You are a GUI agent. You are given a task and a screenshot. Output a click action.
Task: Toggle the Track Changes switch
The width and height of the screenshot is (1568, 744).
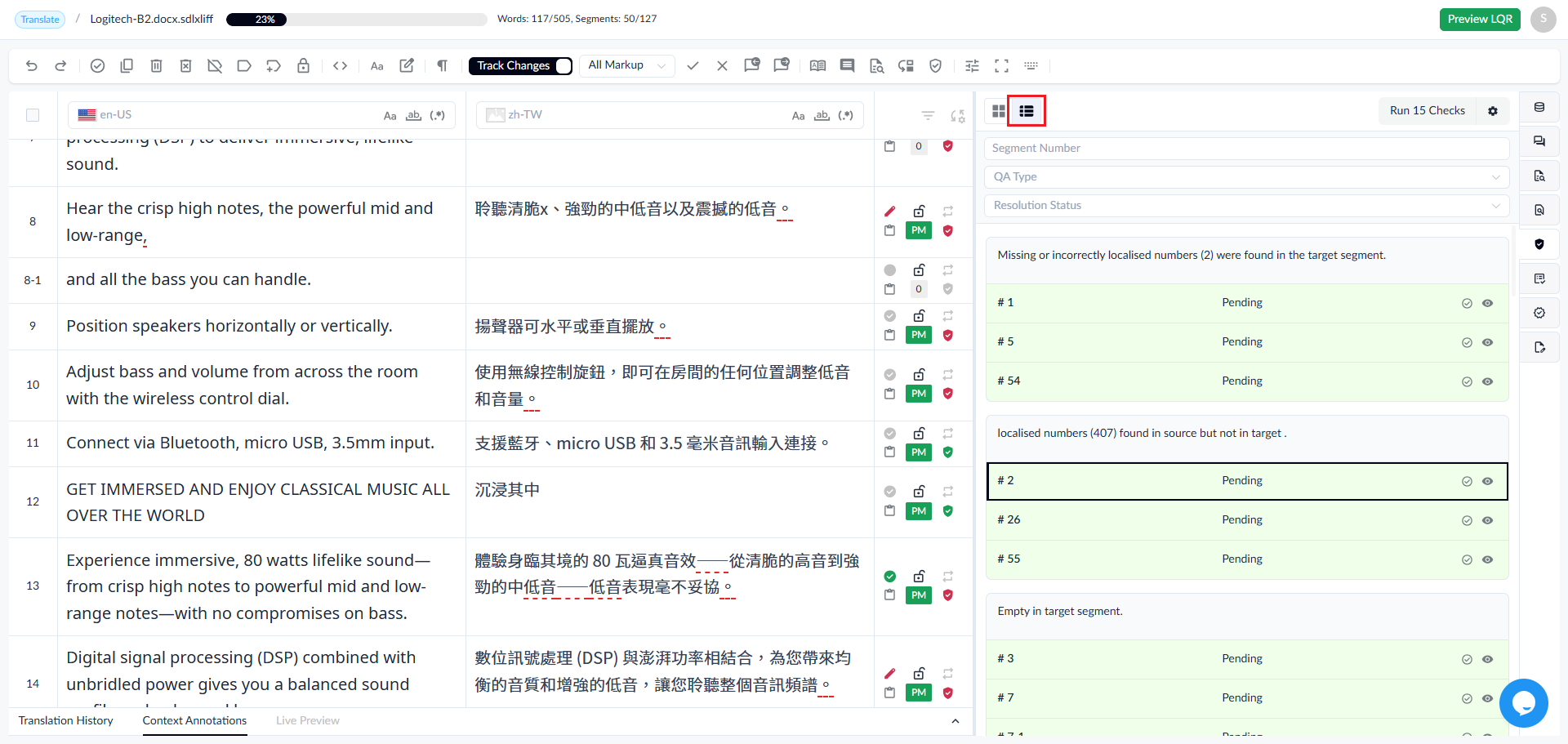[x=563, y=66]
